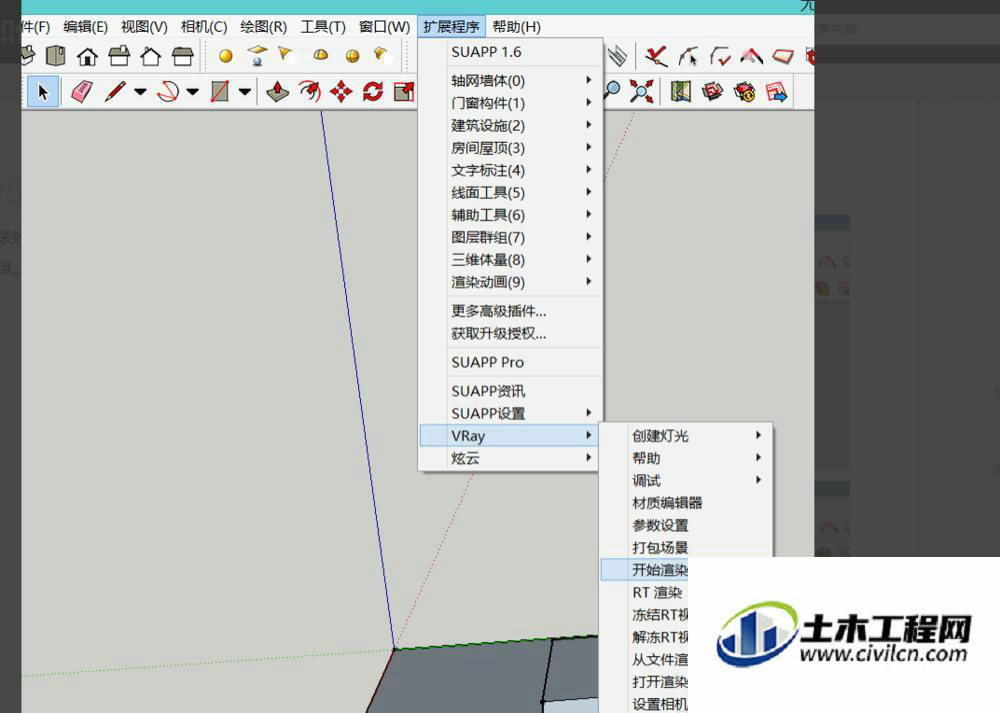Click the yellow segmented sphere icon
The image size is (1000, 713).
352,56
